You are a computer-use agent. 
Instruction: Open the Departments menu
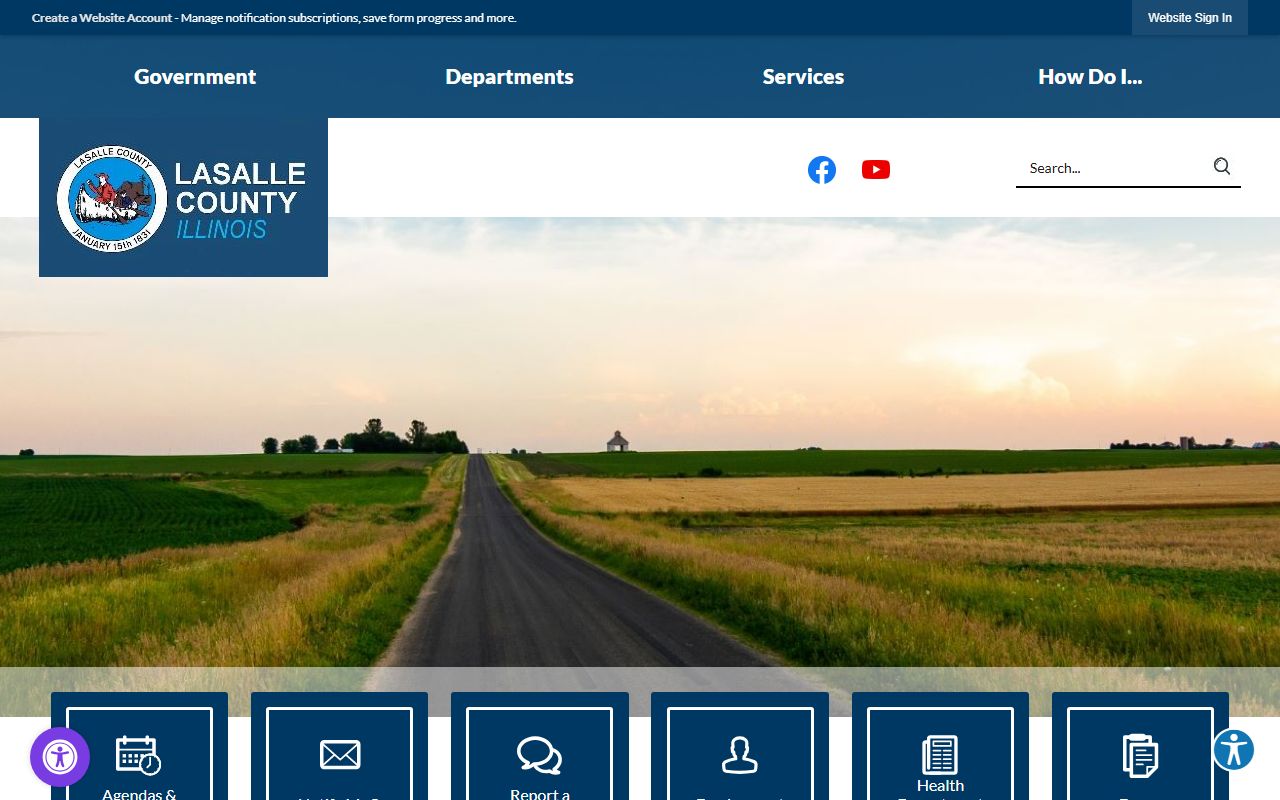click(x=509, y=77)
